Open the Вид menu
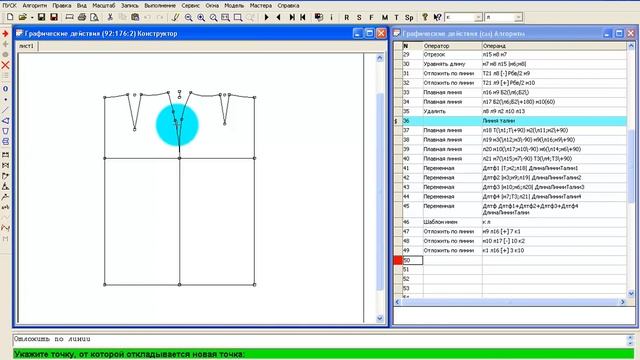Screen dimensions: 640x360 82,6
